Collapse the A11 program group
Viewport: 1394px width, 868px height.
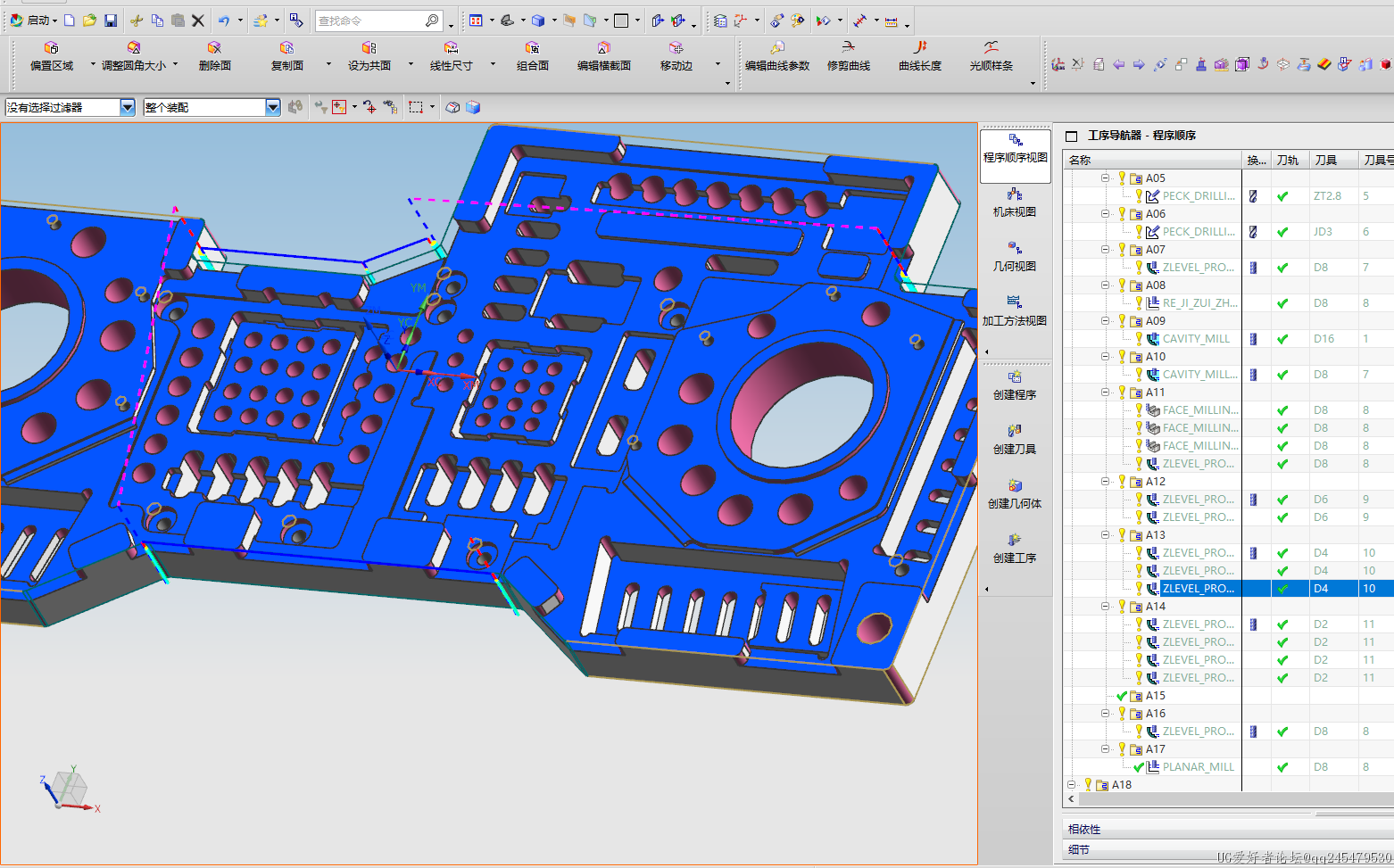(x=1105, y=392)
